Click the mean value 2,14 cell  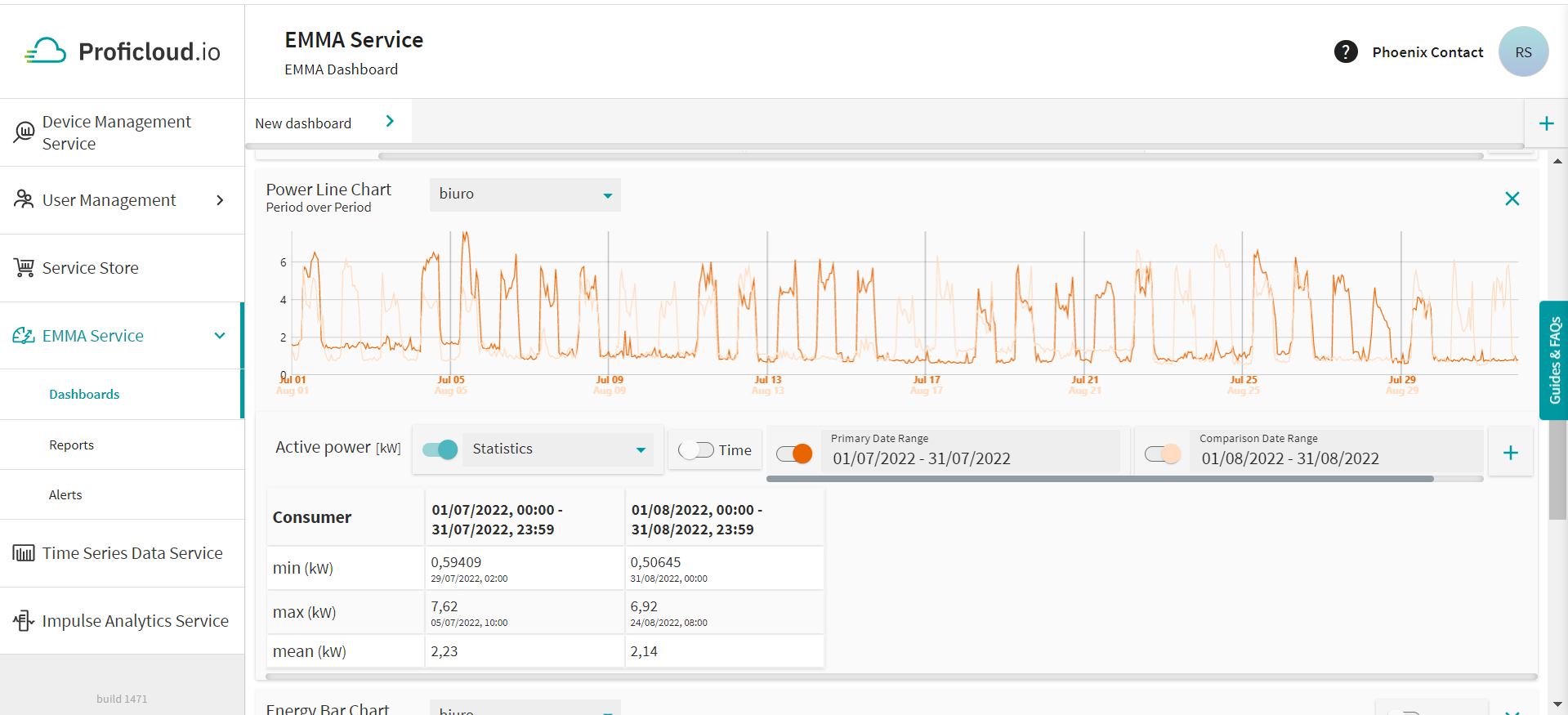point(724,651)
